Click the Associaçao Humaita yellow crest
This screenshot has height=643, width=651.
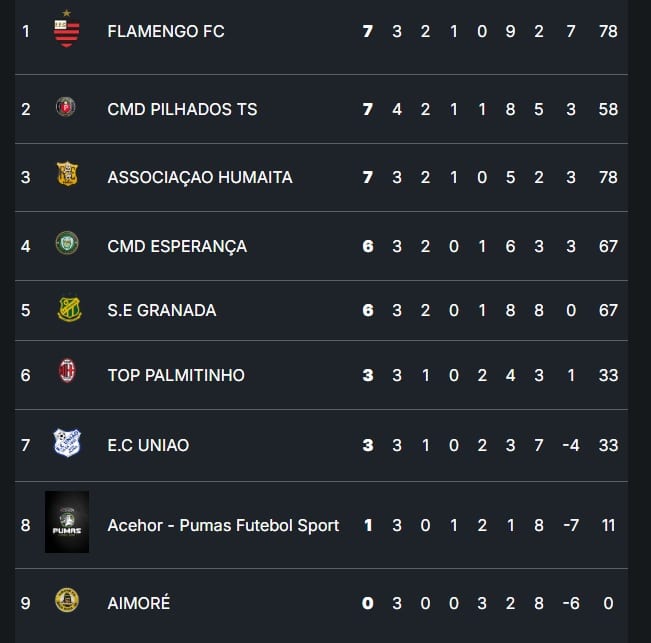click(67, 174)
